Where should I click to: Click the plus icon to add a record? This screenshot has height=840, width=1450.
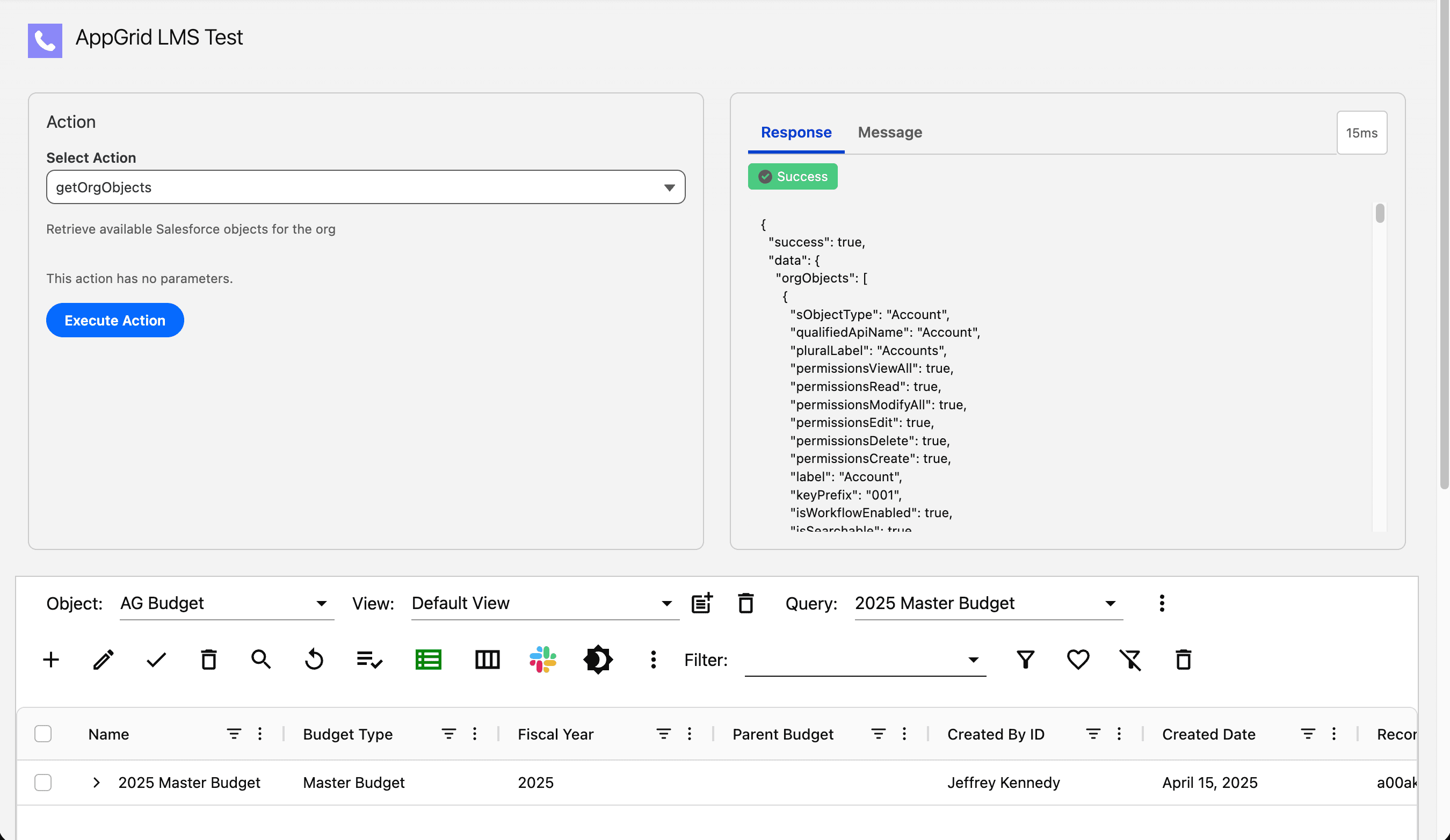51,660
